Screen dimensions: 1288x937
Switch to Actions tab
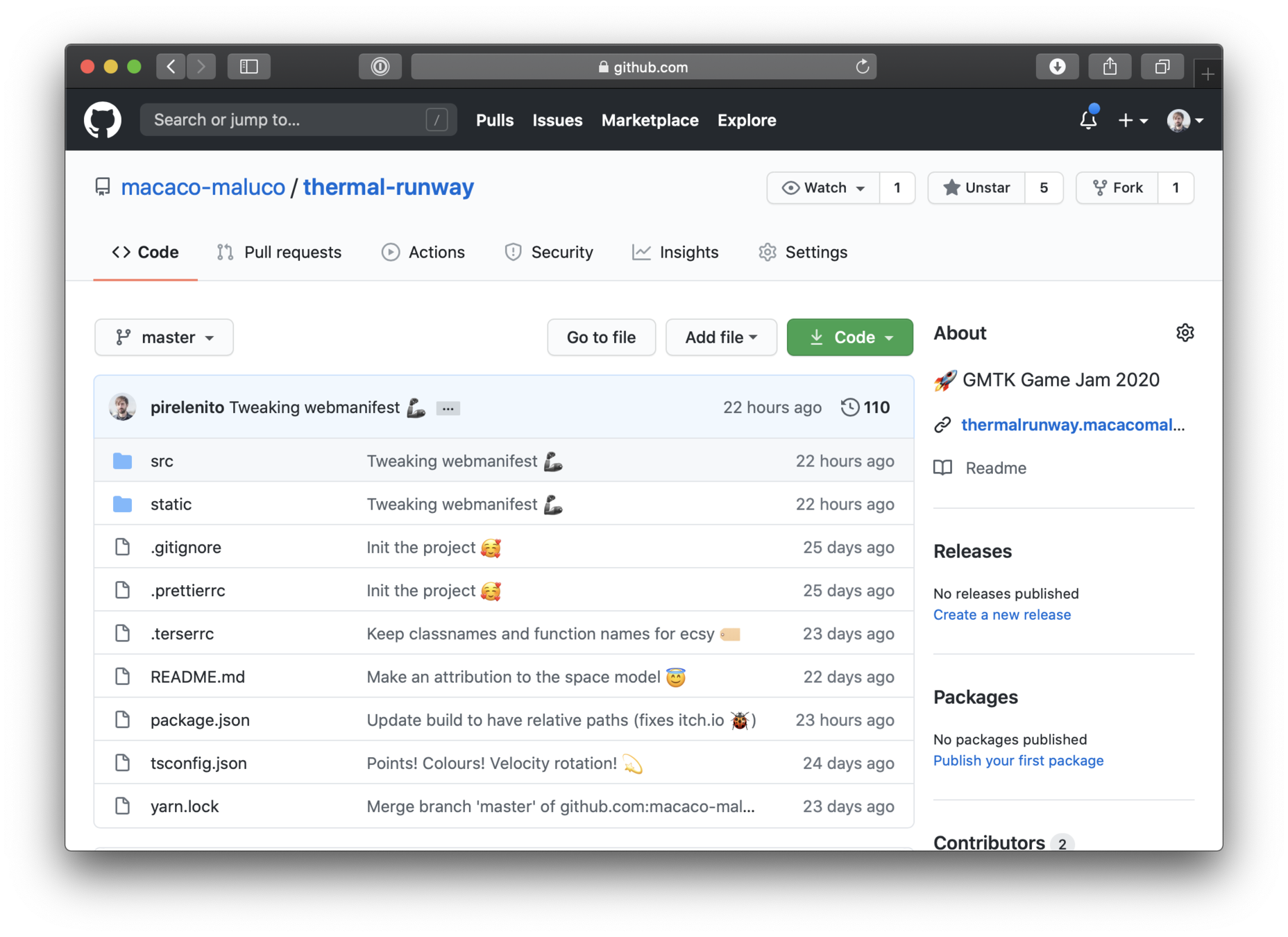(423, 252)
